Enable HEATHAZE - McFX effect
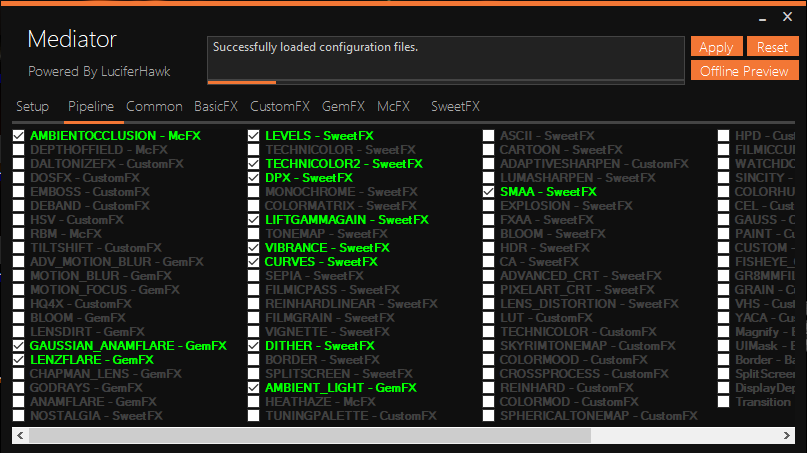Image resolution: width=807 pixels, height=453 pixels. 253,401
